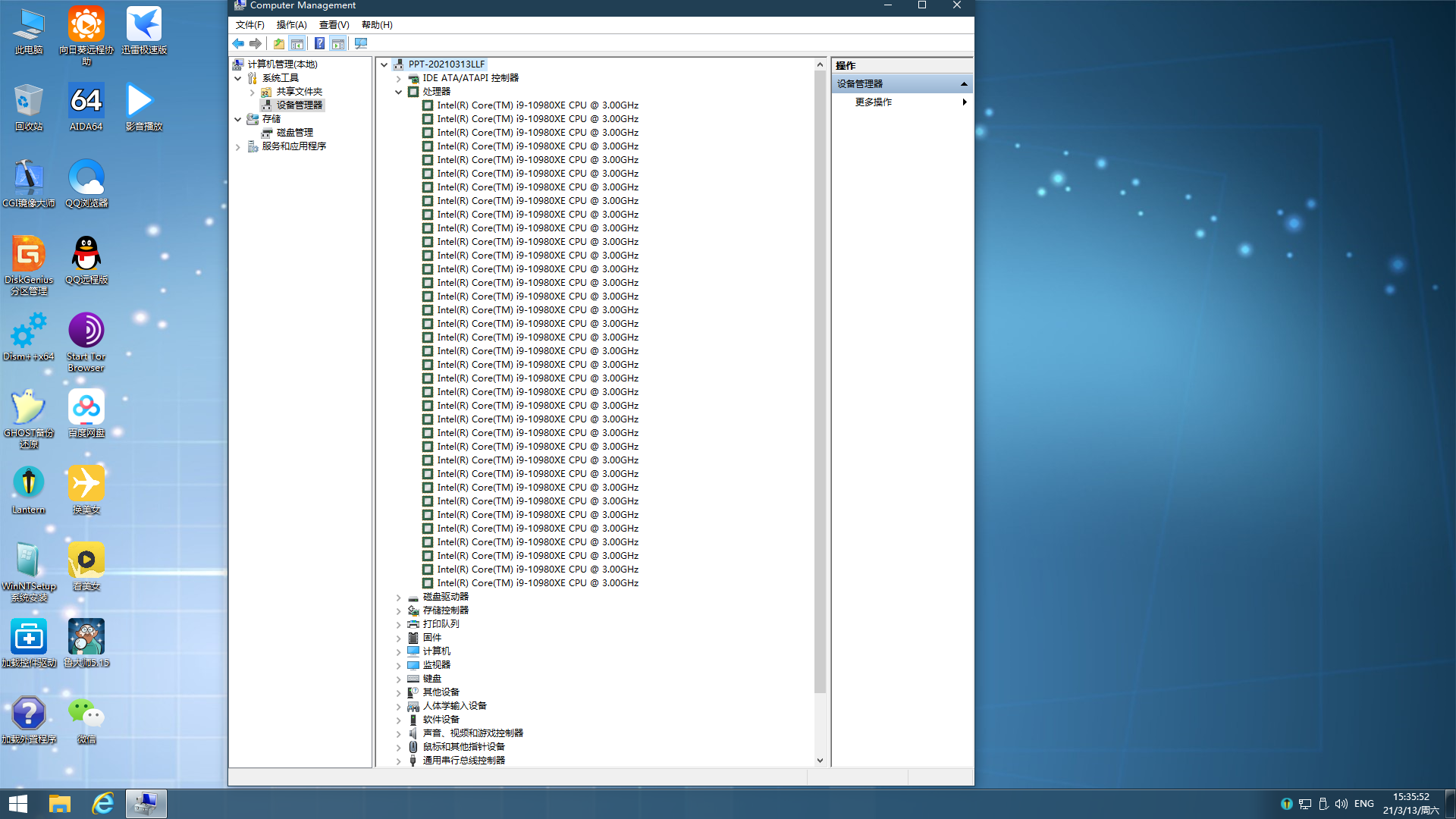Open 更多操作 submenu in actions pane
1456x819 pixels.
tap(902, 102)
